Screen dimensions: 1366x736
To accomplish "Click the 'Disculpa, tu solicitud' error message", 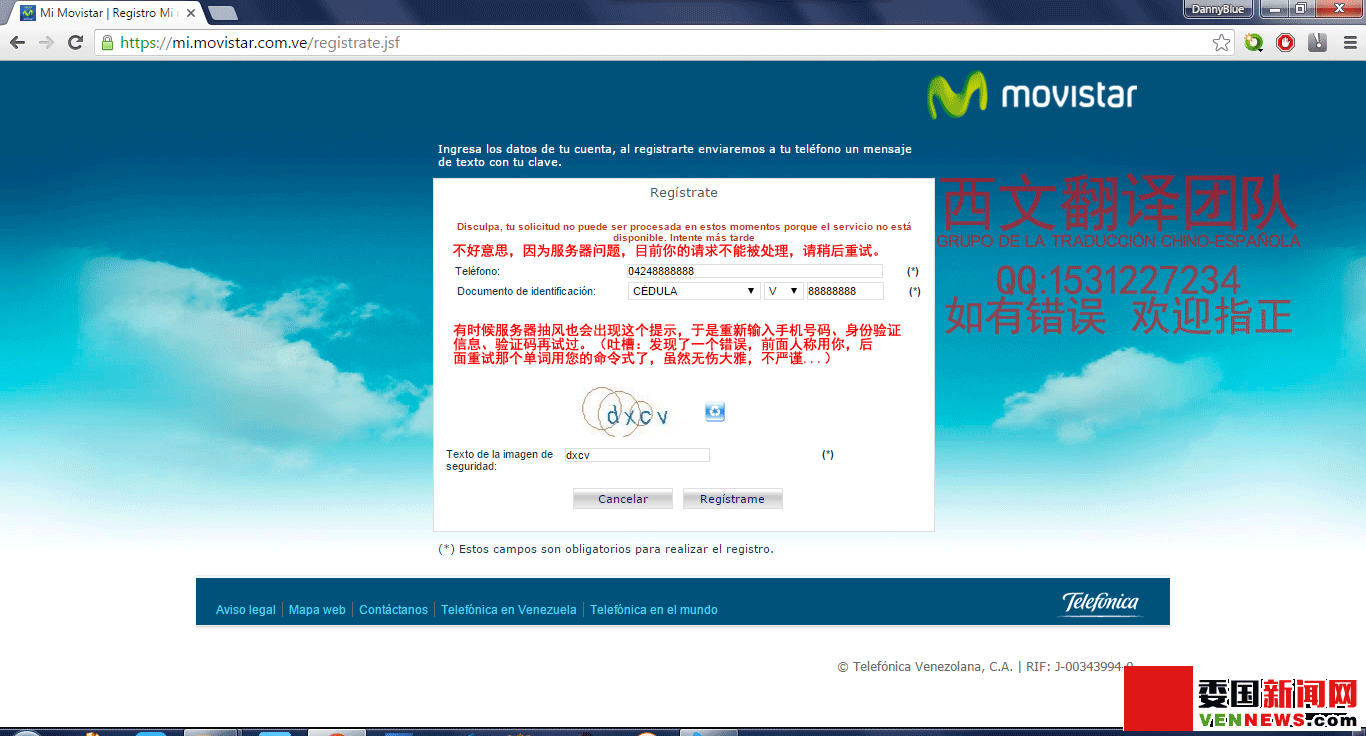I will (x=684, y=232).
